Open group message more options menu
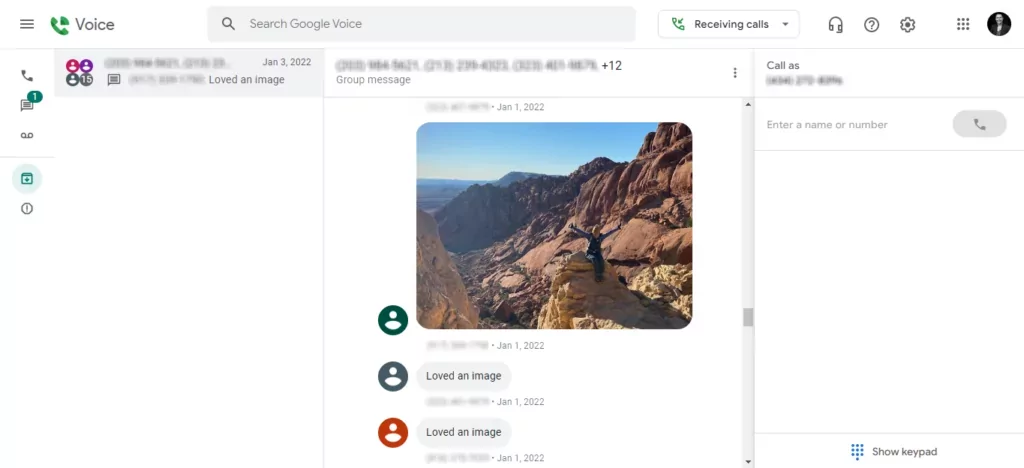The height and width of the screenshot is (468, 1024). 735,73
